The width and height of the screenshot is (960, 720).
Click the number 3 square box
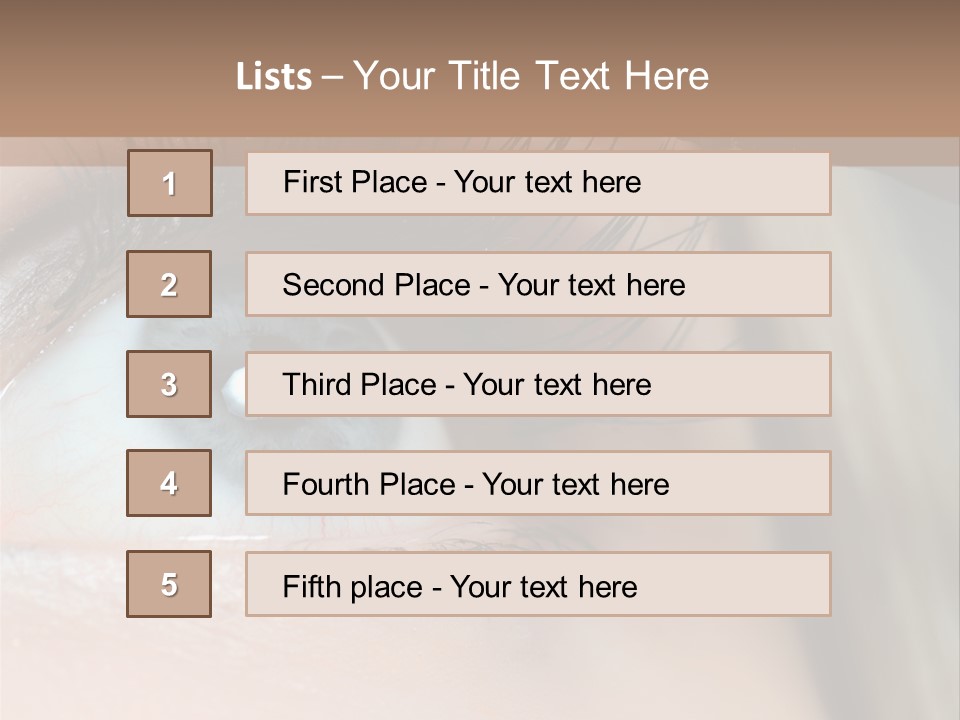[169, 384]
